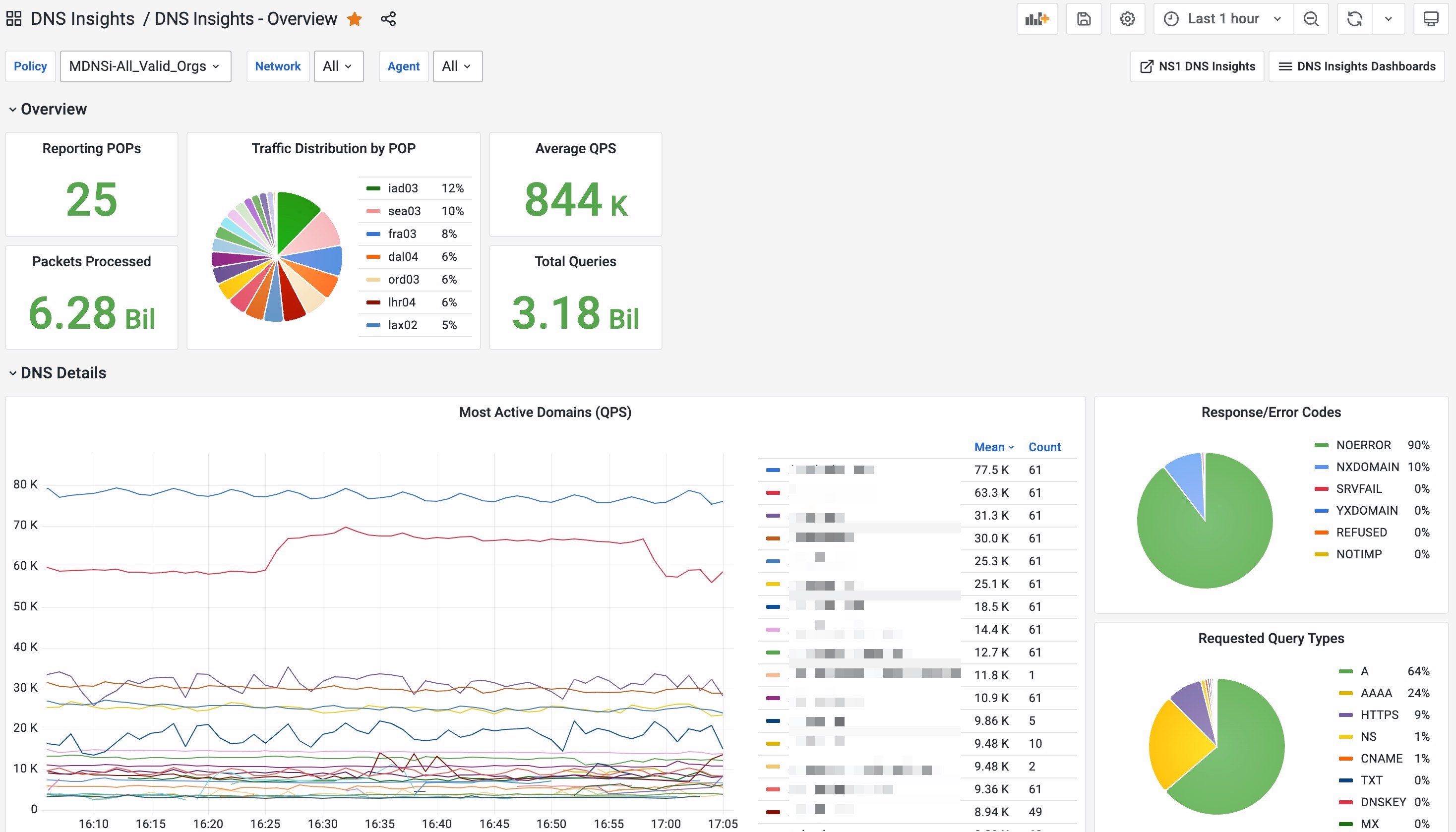Image resolution: width=1456 pixels, height=832 pixels.
Task: Open the Policy MDNSi-All_Valid_Orgs dropdown
Action: coord(145,66)
